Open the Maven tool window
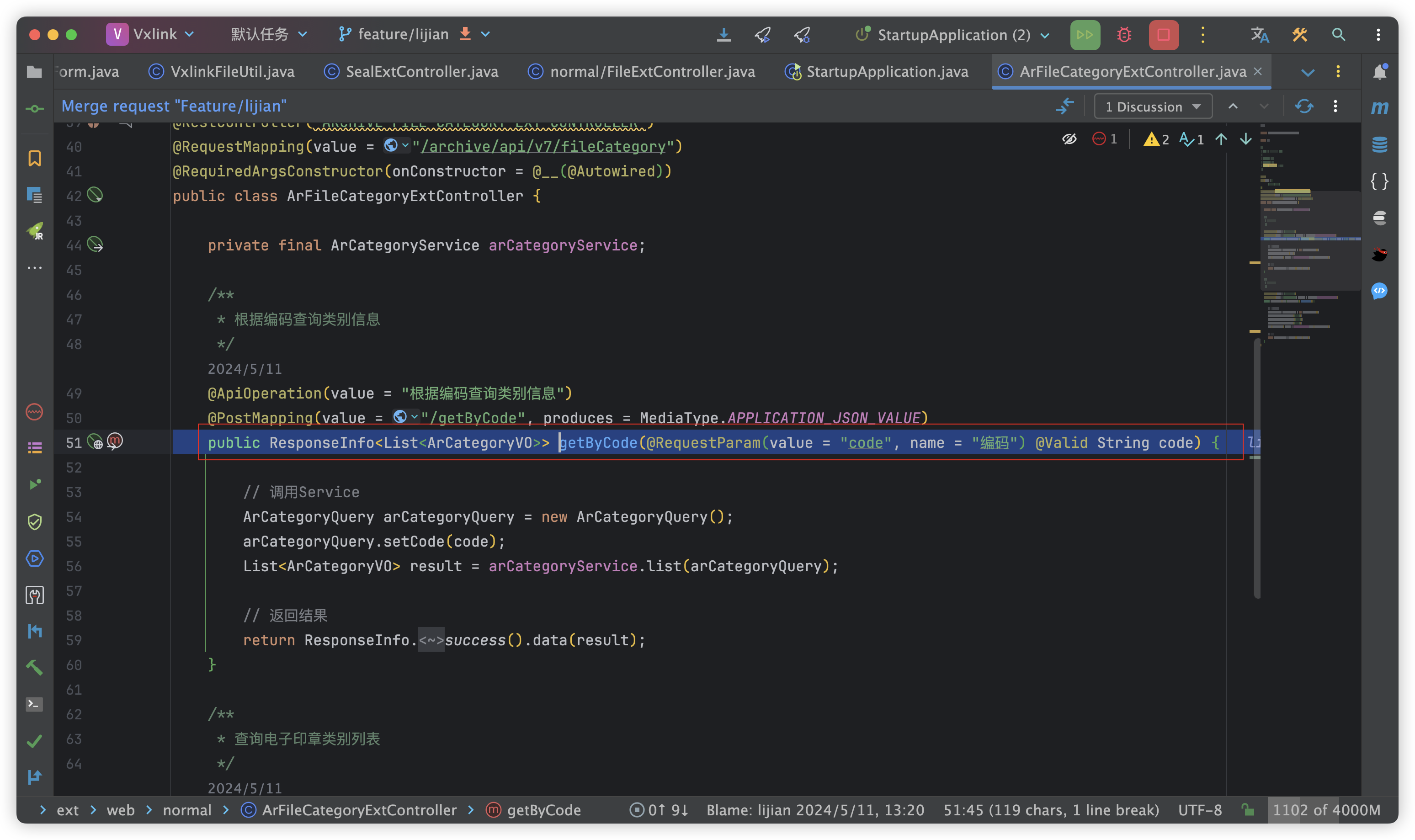Viewport: 1415px width, 840px height. click(1379, 107)
